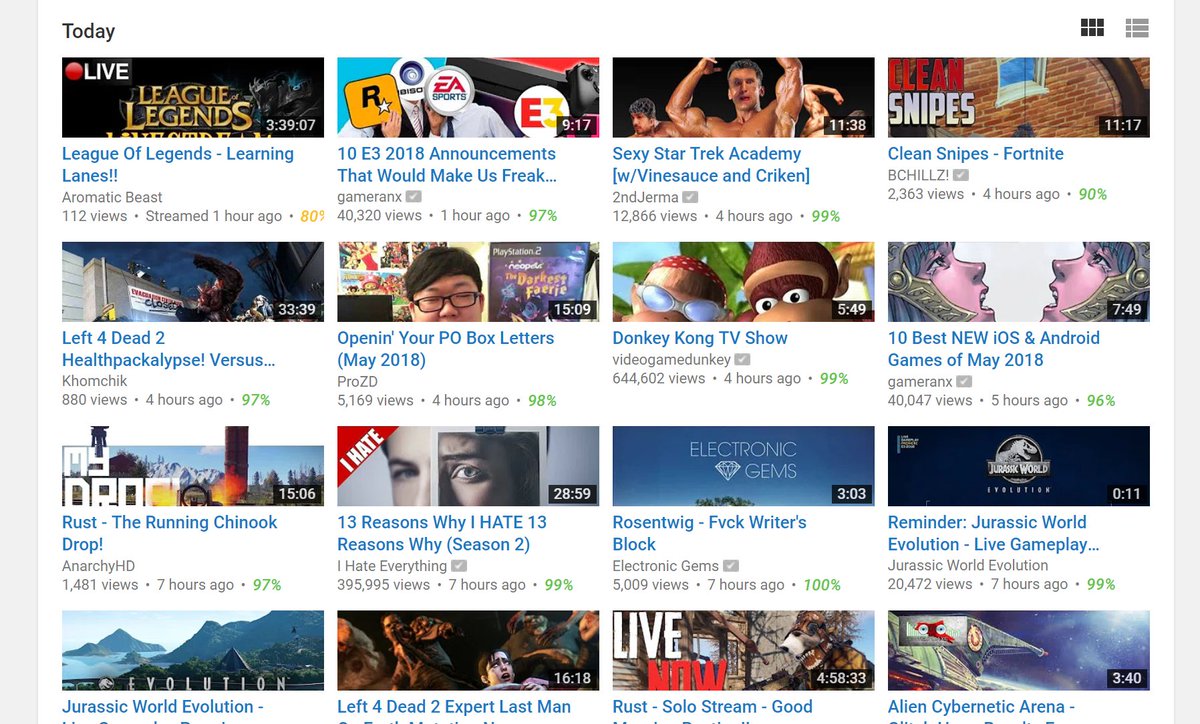This screenshot has width=1200, height=724.
Task: Open Rust Running Chinook Drop thumbnail
Action: coord(193,466)
